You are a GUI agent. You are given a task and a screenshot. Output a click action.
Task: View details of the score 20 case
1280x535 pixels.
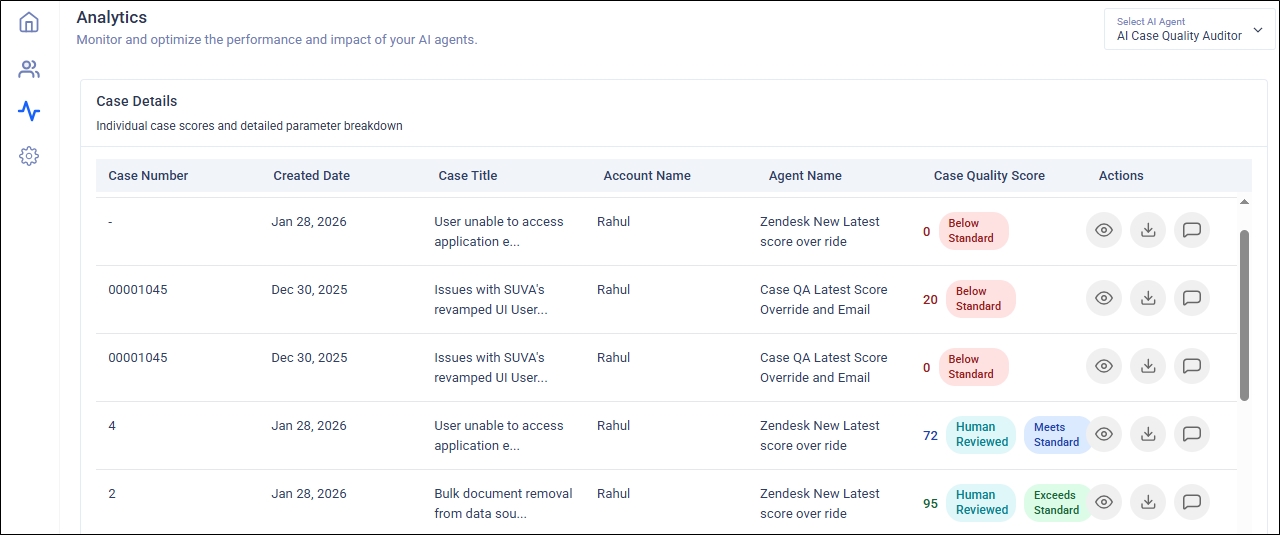click(1104, 298)
